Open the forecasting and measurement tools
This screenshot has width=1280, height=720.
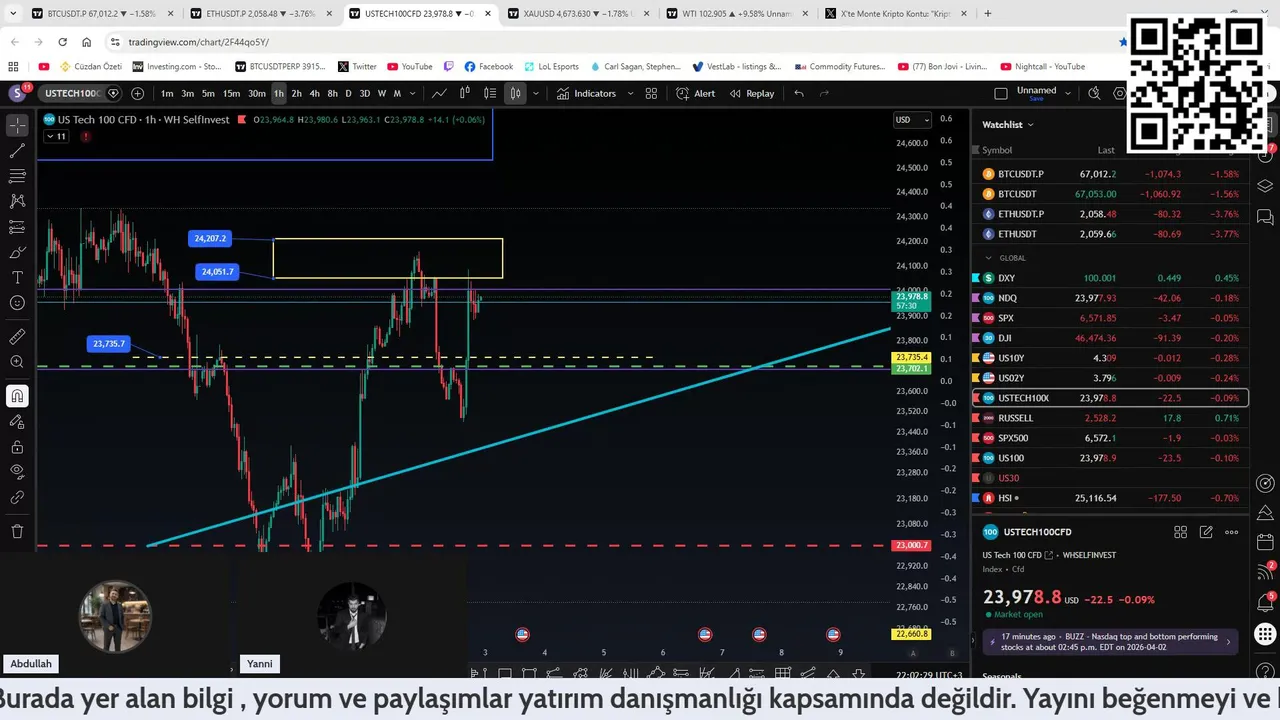[x=17, y=227]
